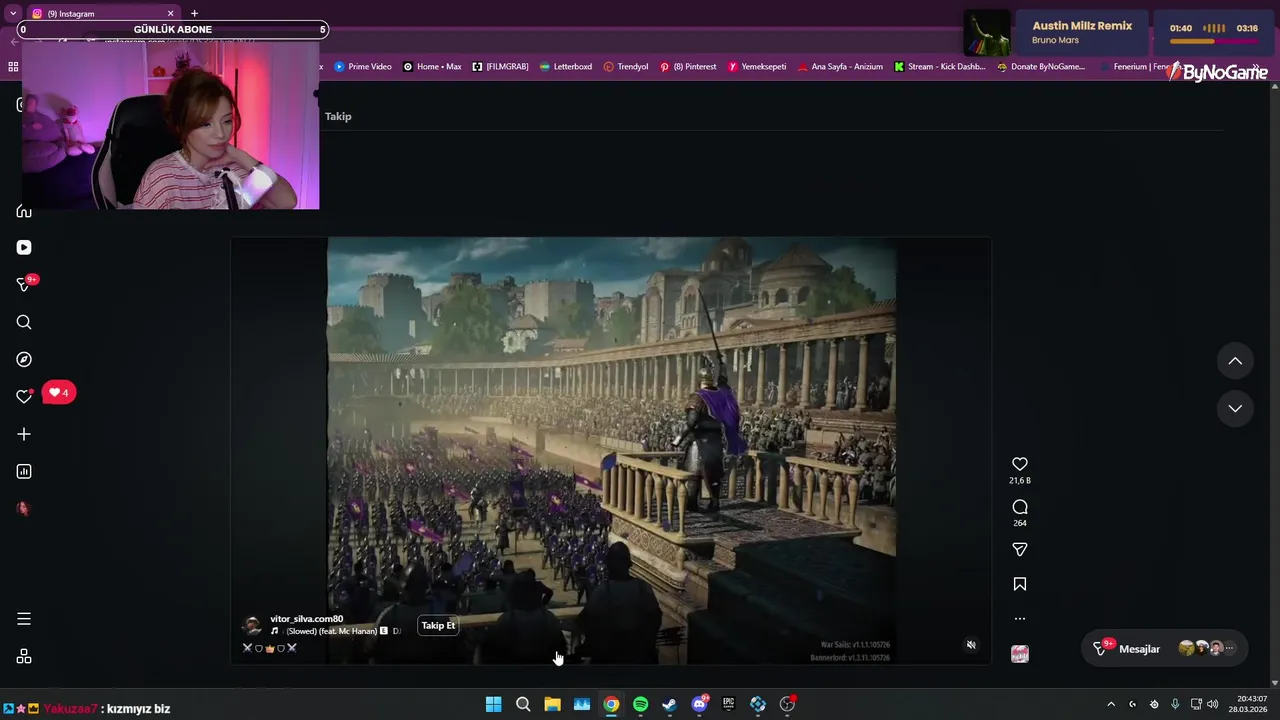Screen dimensions: 1280x720
Task: Open Instagram Home from the sidebar
Action: tap(24, 211)
